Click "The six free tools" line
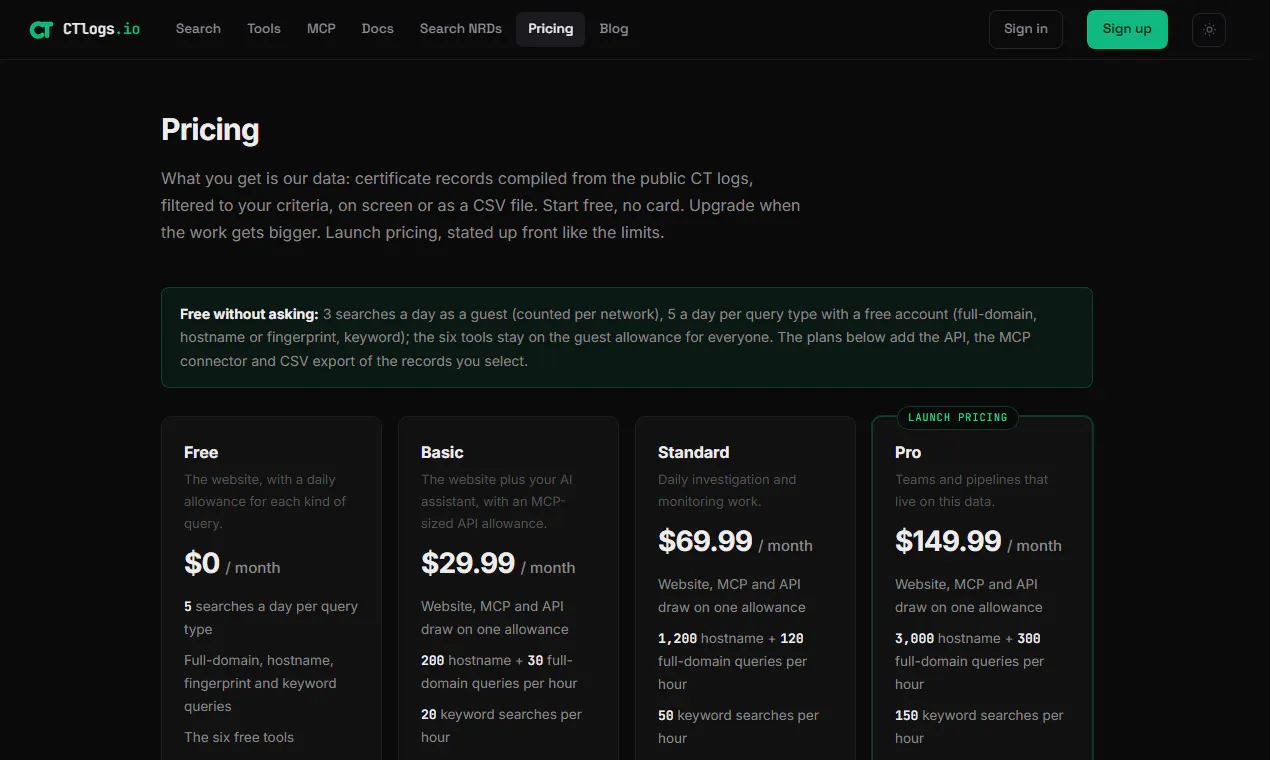The height and width of the screenshot is (760, 1270). pyautogui.click(x=239, y=737)
